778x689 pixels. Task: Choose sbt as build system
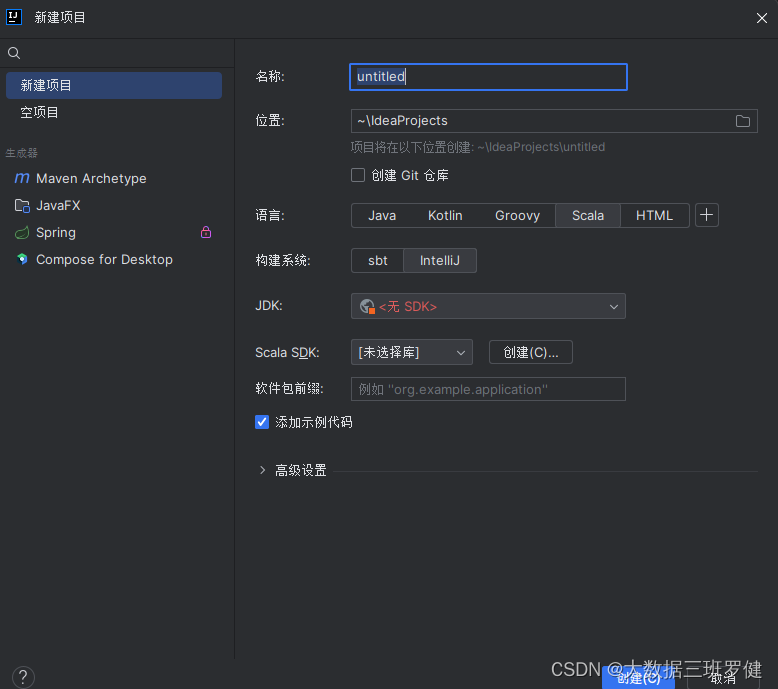coord(378,260)
